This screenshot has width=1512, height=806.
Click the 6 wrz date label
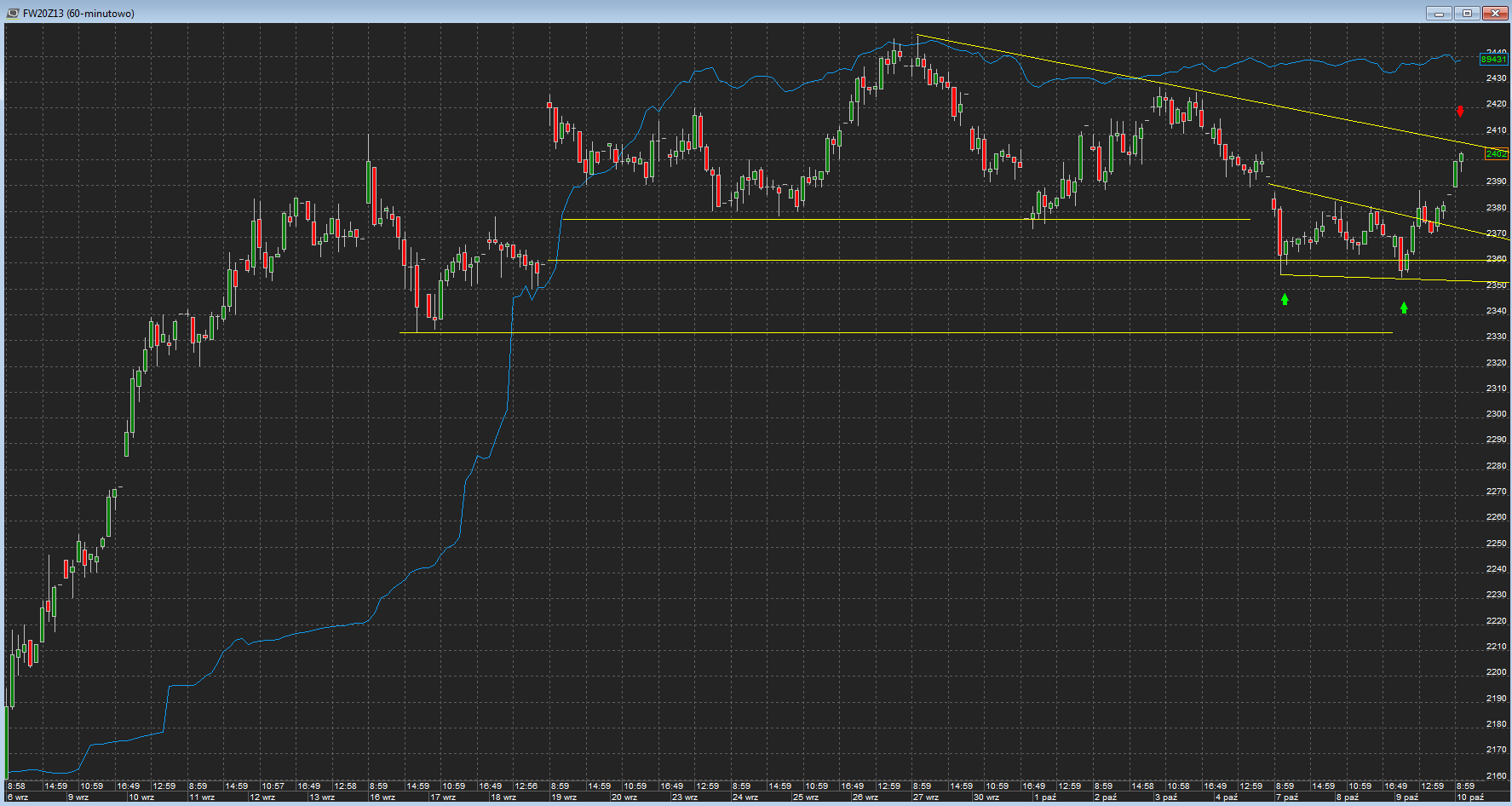click(x=18, y=797)
